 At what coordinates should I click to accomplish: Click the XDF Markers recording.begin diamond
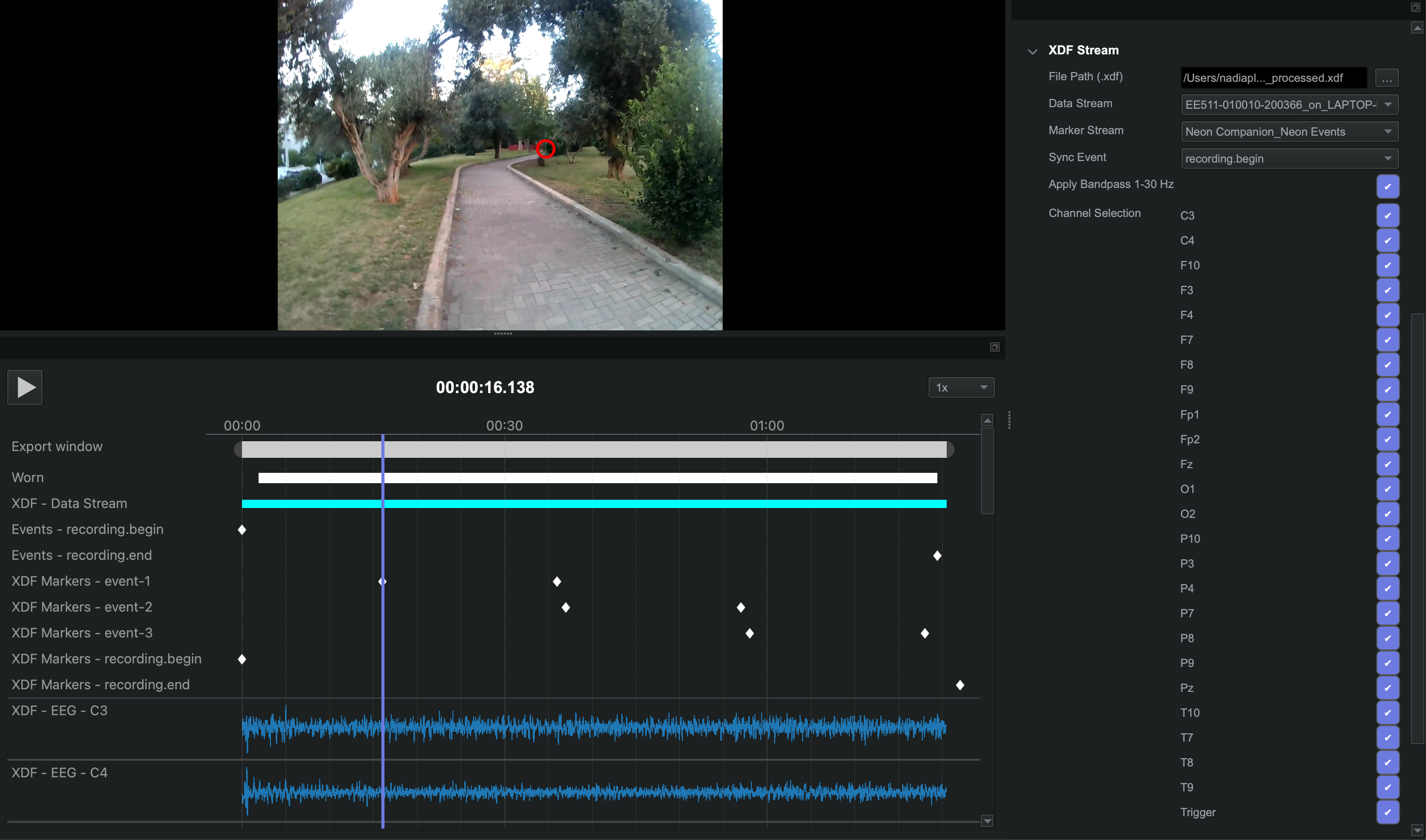click(242, 659)
